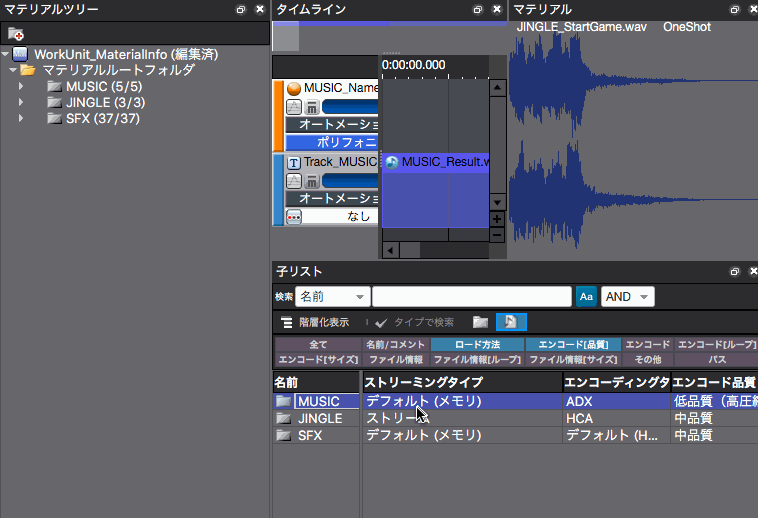Toggle the audio file filter icon in child list
The image size is (758, 518).
[510, 322]
